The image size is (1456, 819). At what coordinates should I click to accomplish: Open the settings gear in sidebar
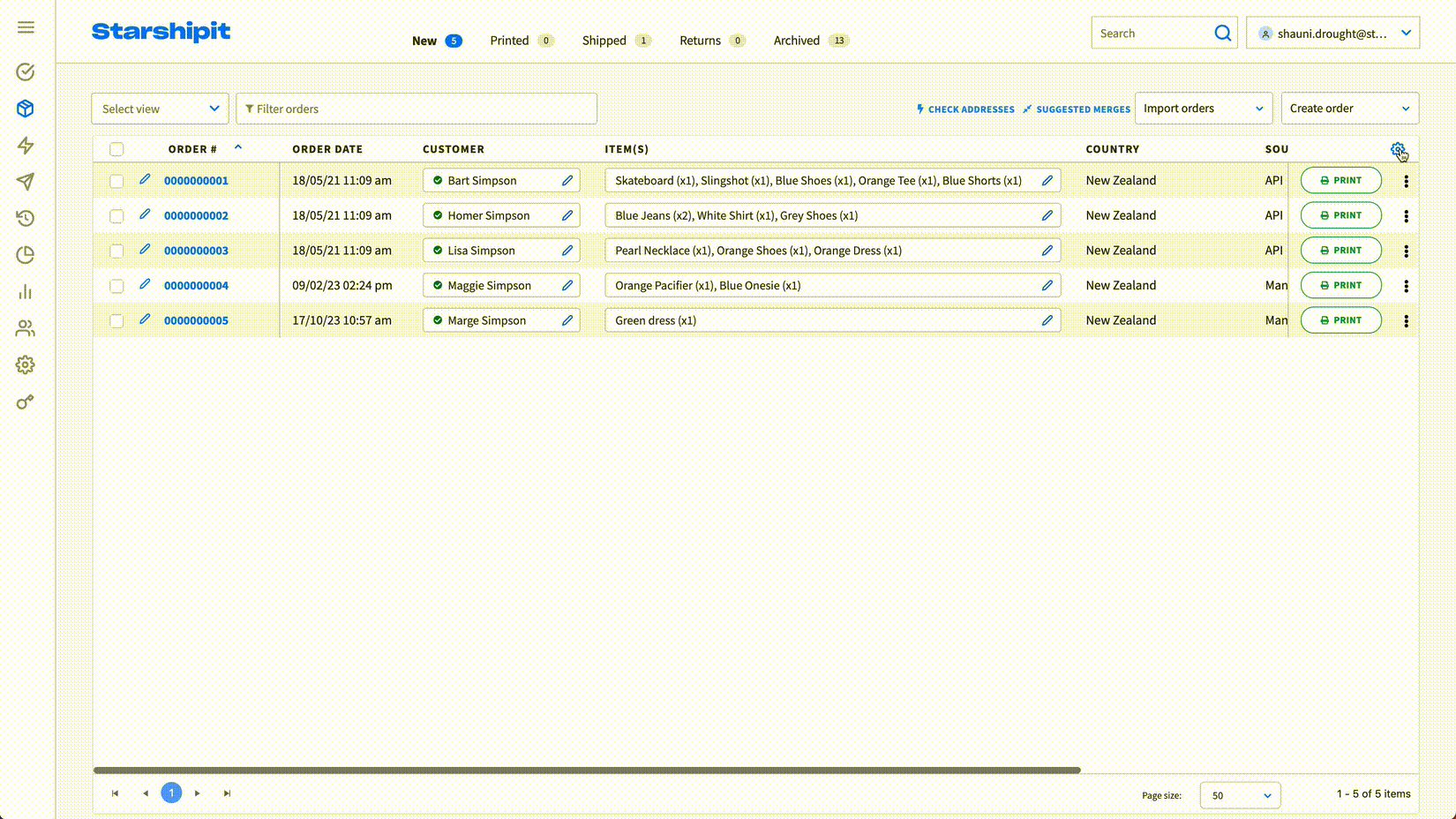[26, 364]
